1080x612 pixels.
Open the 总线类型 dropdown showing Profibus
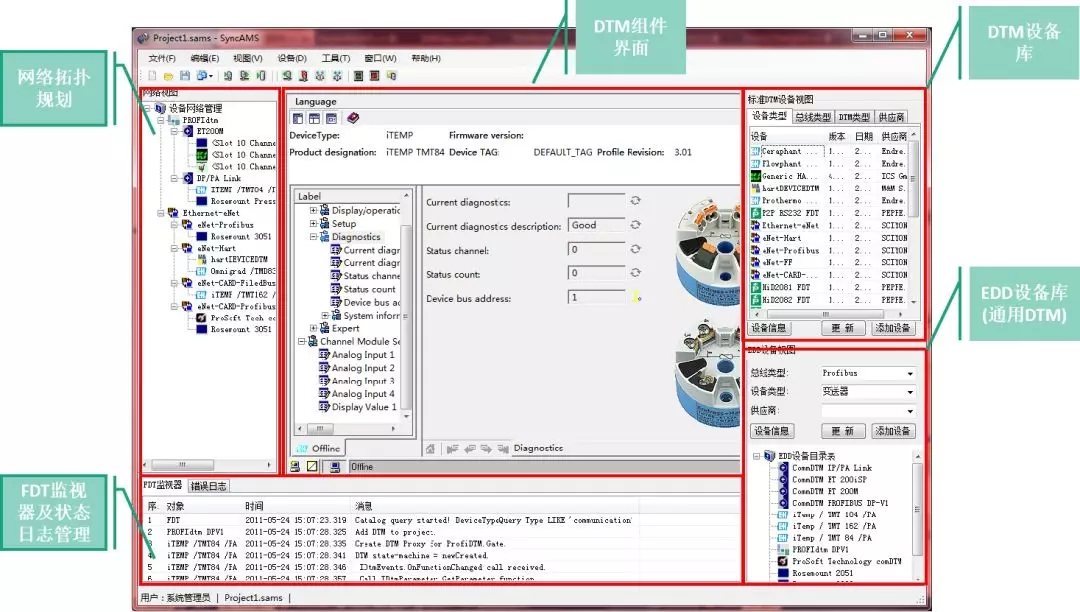coord(909,374)
